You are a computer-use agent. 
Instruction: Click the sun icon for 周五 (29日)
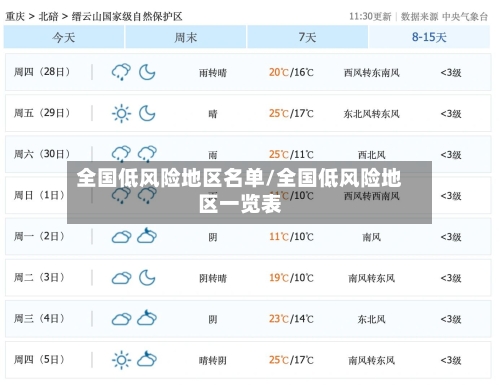pos(121,113)
